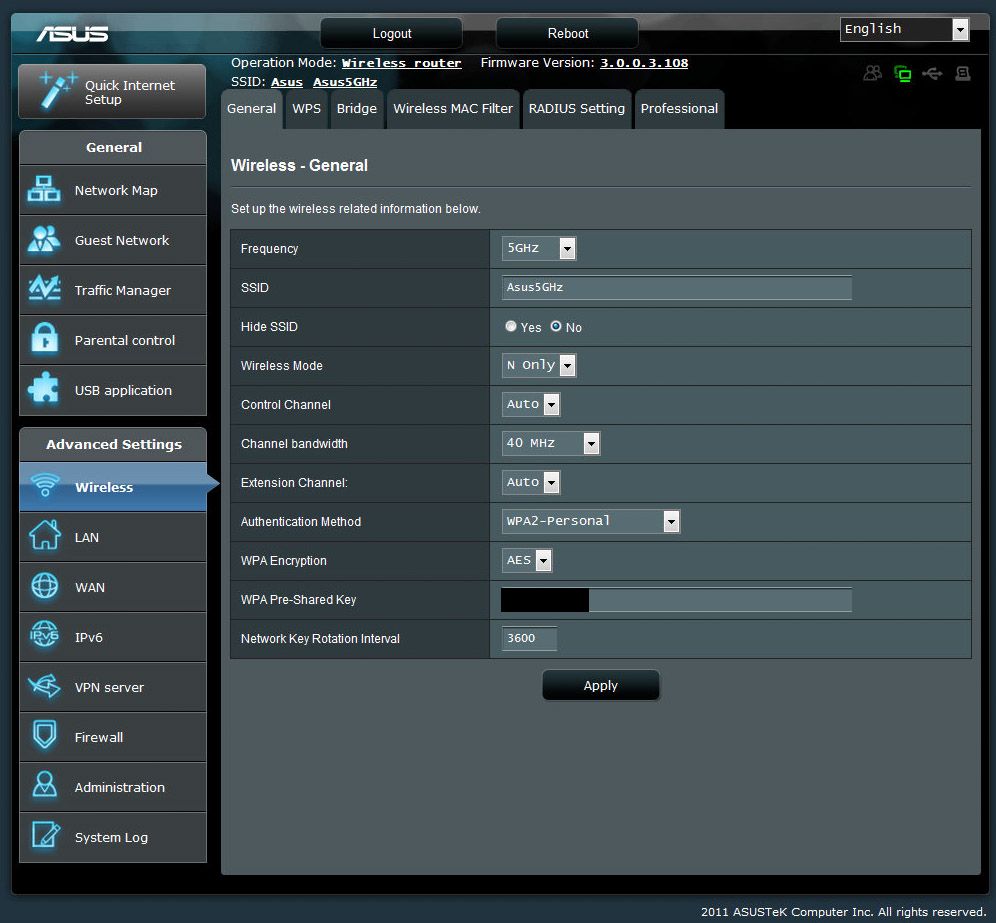Screen dimensions: 996x923
Task: Click the USB status icon in header
Action: (x=933, y=74)
